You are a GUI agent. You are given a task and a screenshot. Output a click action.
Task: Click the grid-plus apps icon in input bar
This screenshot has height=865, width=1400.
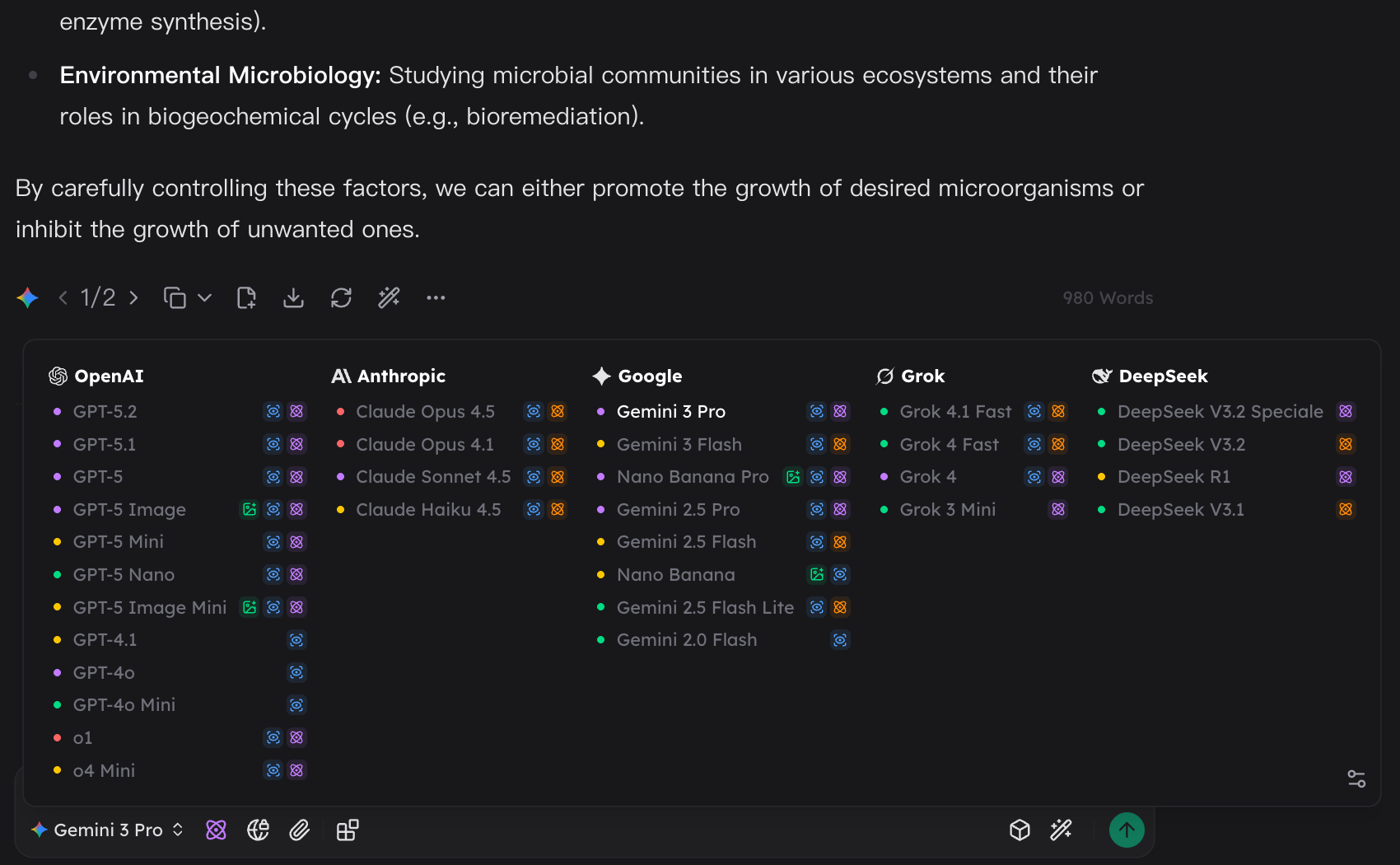pos(348,830)
